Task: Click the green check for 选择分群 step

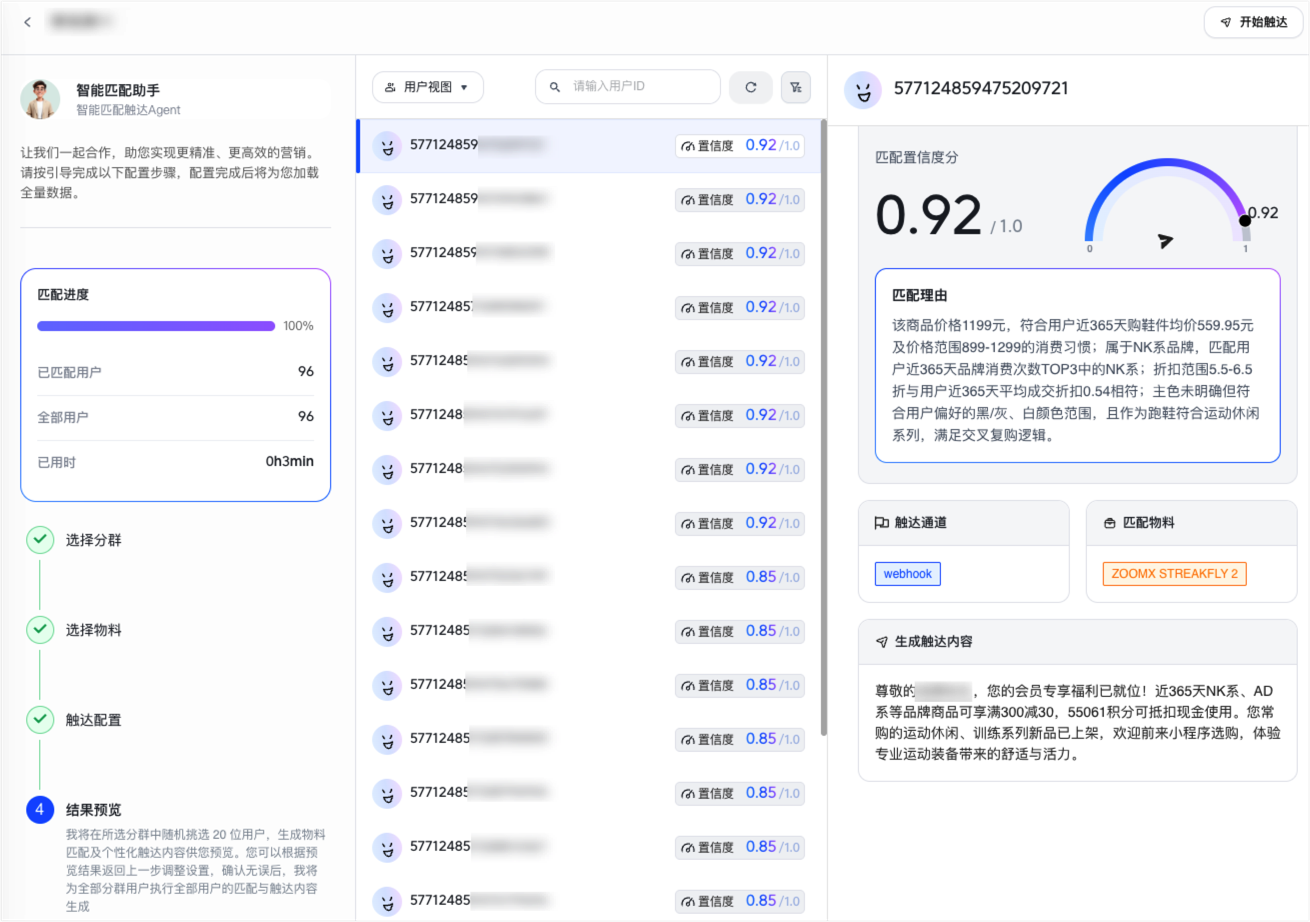Action: pos(40,540)
